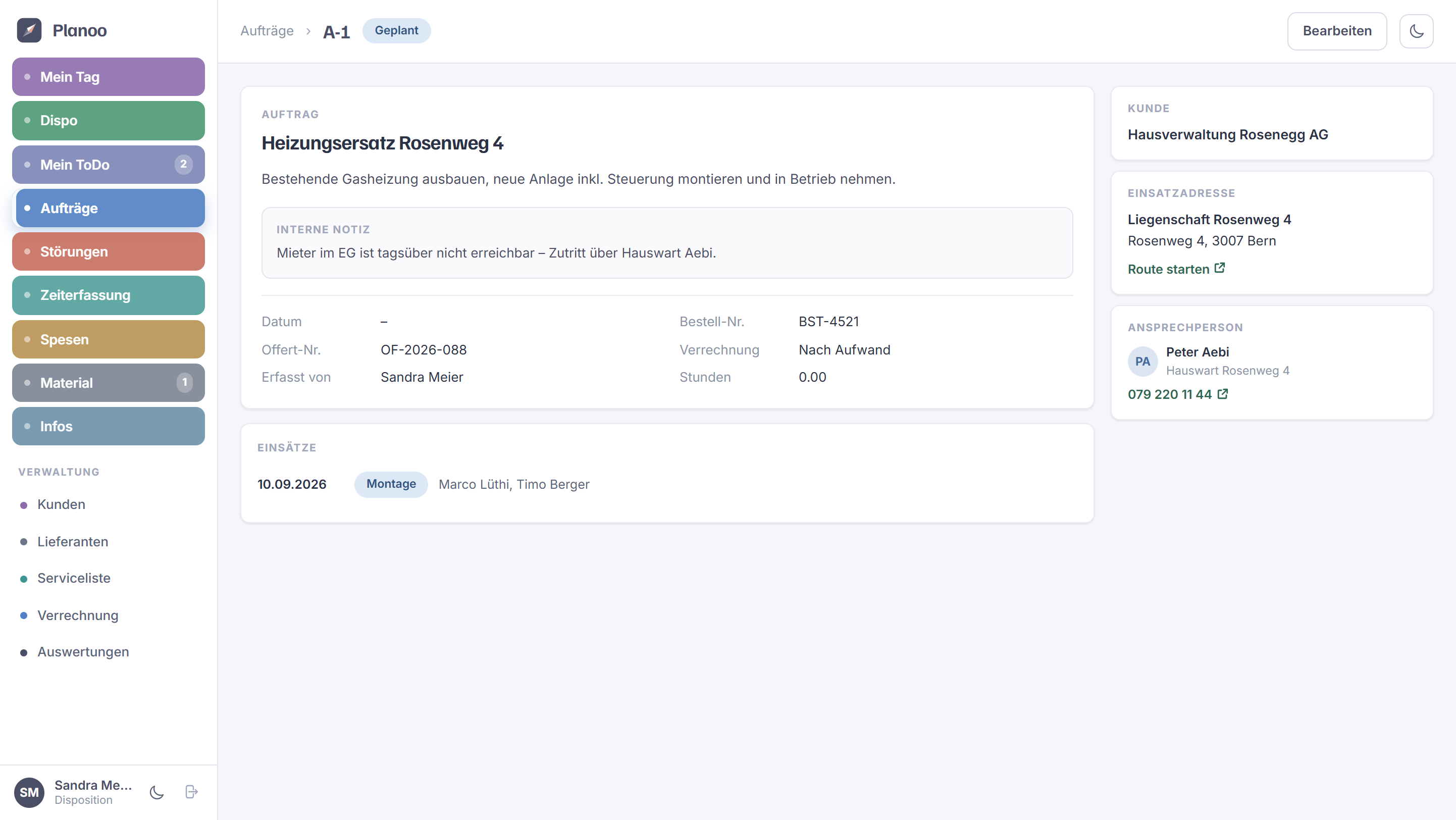
Task: Open Mein Tag in sidebar
Action: tap(109, 77)
